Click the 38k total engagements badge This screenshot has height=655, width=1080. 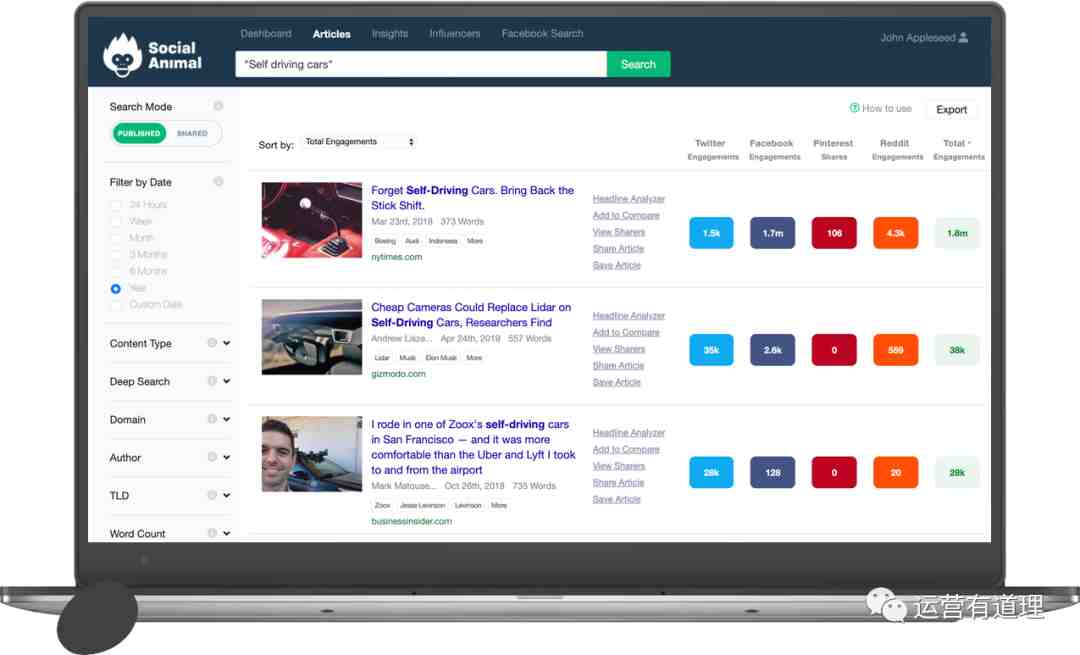click(957, 350)
